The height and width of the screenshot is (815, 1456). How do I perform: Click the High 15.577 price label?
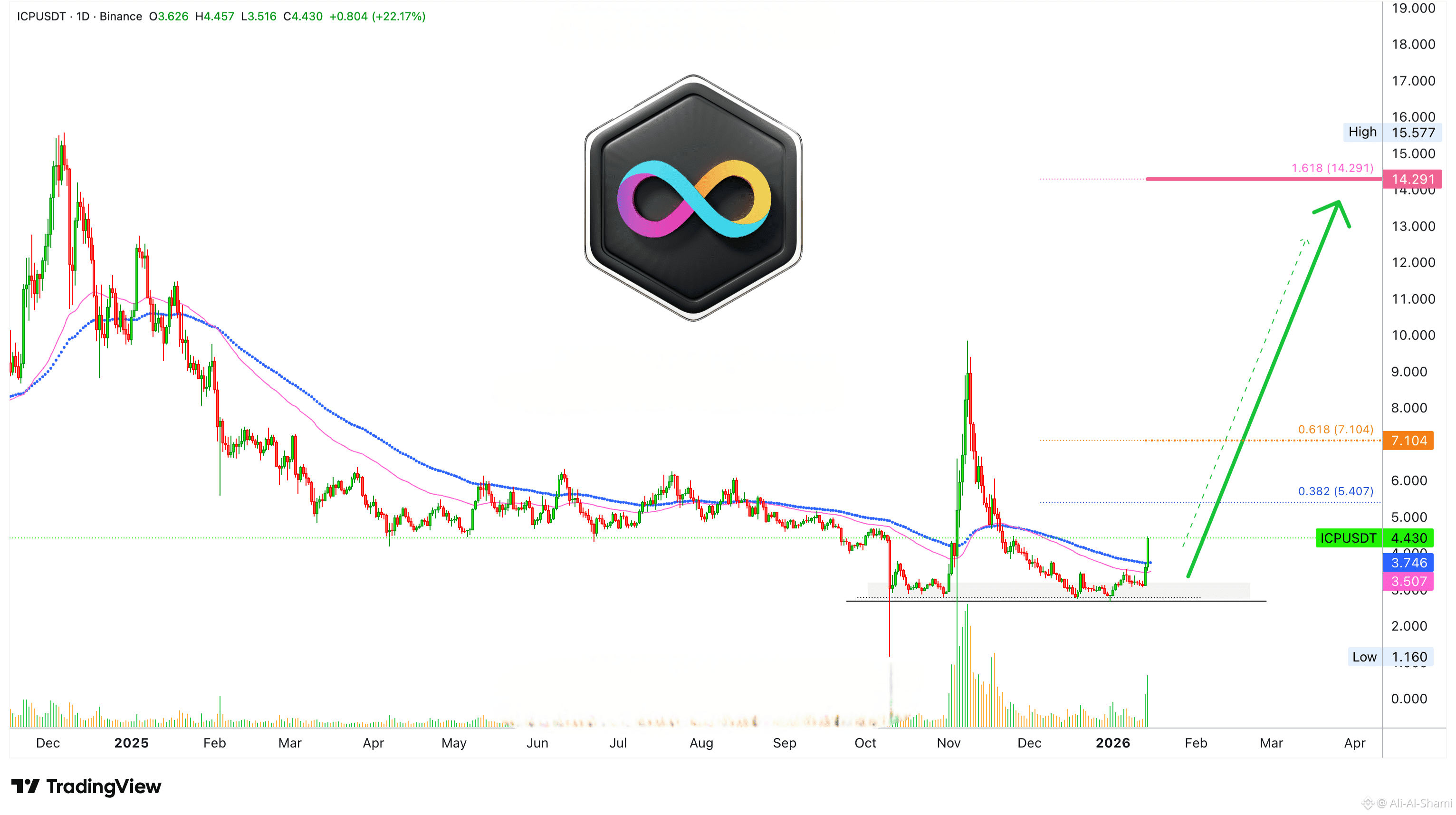[1393, 132]
